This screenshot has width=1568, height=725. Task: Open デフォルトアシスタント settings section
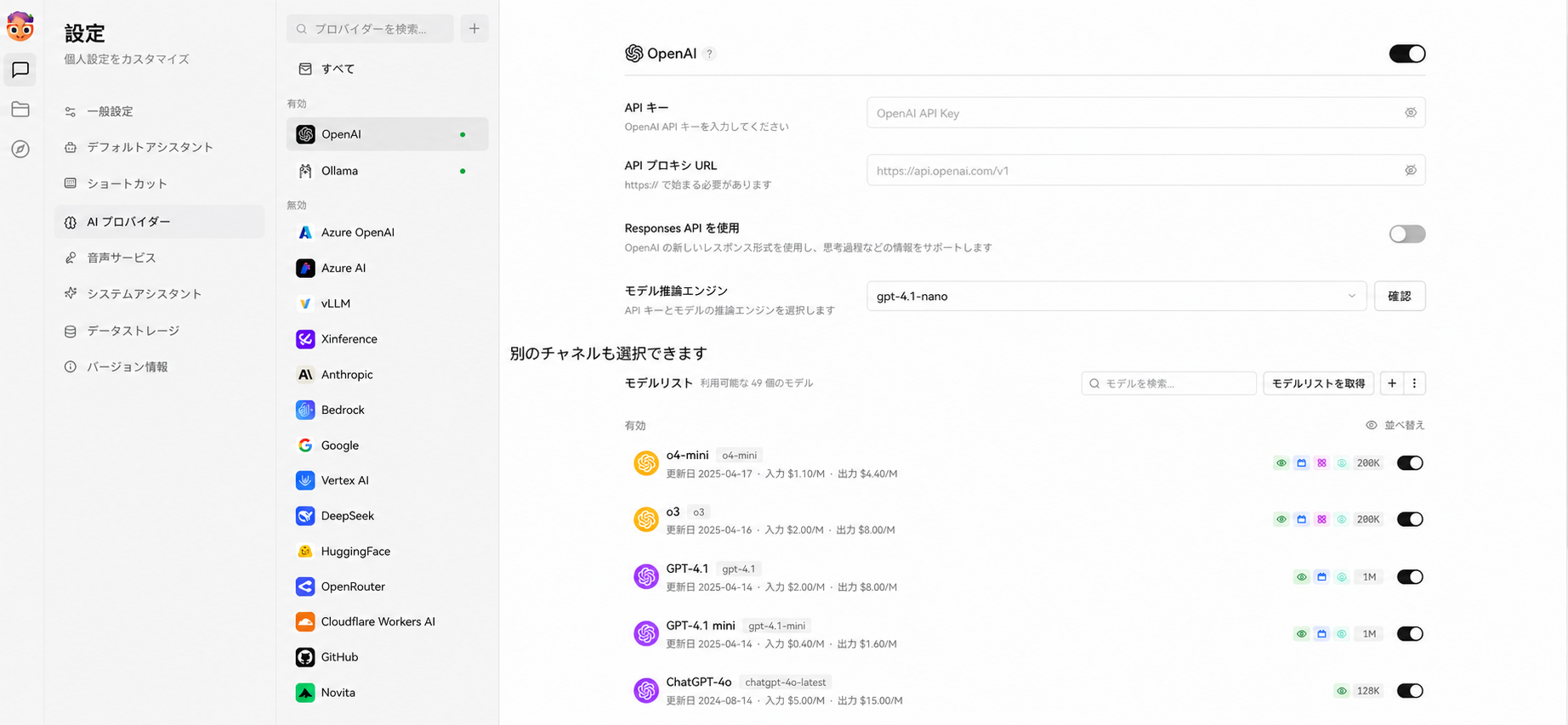(160, 147)
